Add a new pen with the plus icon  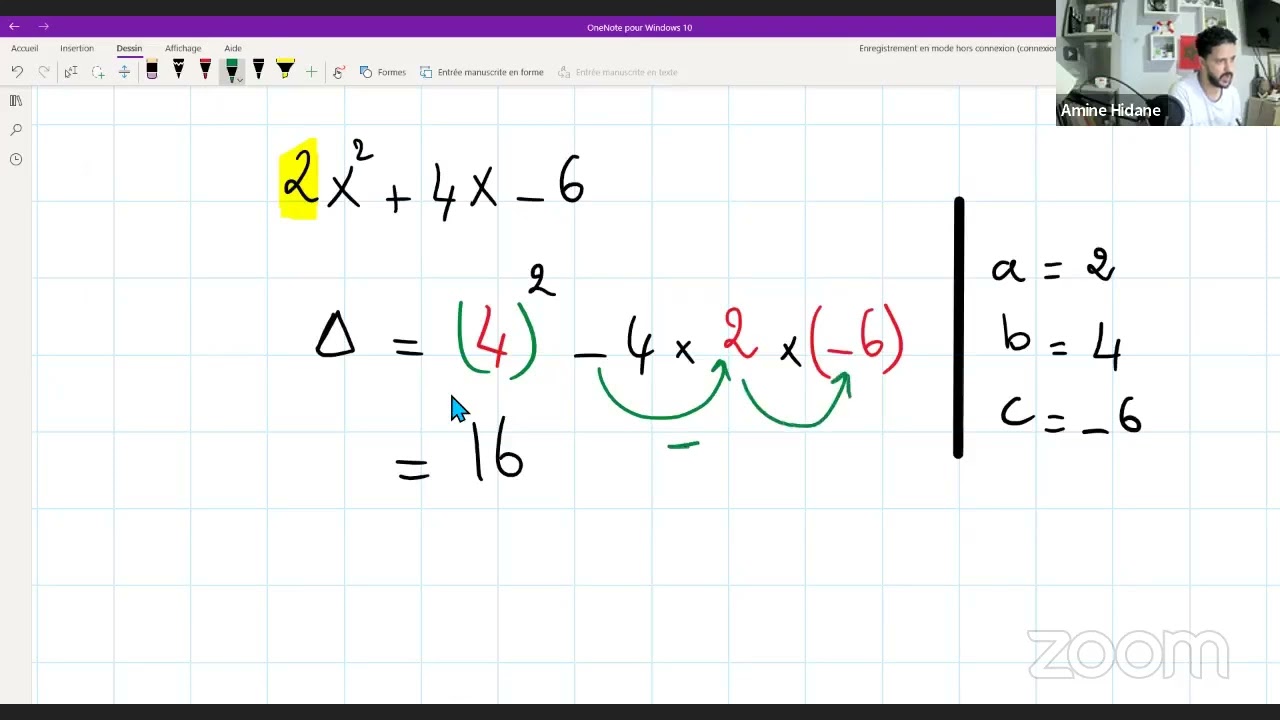coord(312,72)
